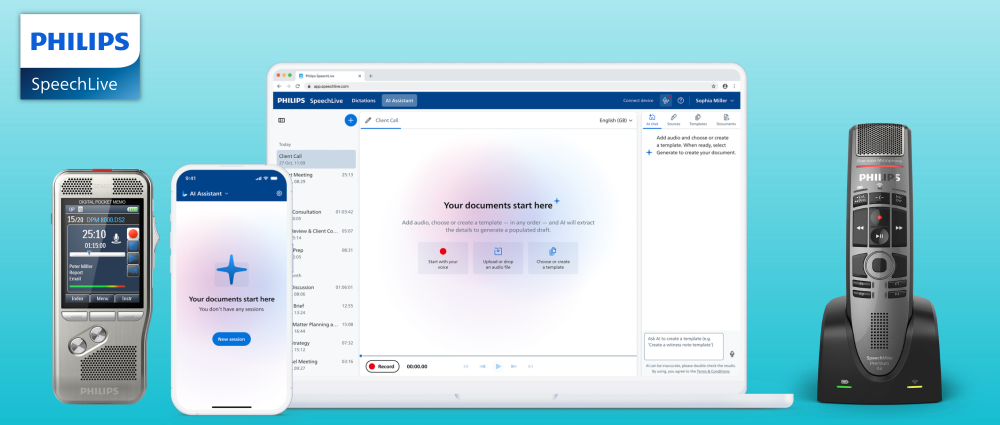
Task: Click the browser reload icon
Action: click(297, 86)
